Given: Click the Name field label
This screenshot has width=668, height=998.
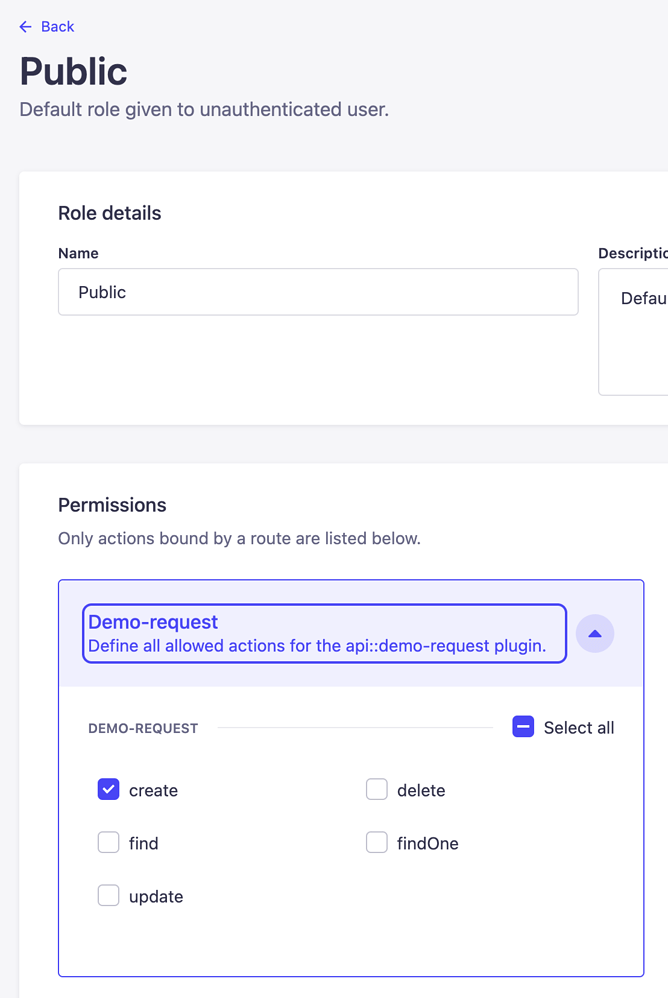Looking at the screenshot, I should (78, 253).
